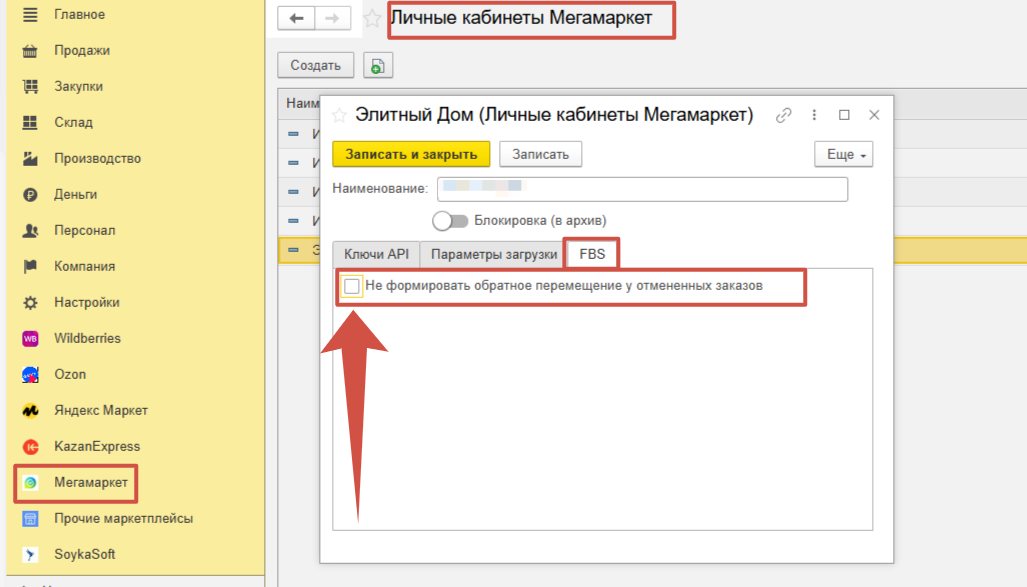Viewport: 1027px width, 587px height.
Task: Click the Продажи basket icon
Action: pos(30,50)
